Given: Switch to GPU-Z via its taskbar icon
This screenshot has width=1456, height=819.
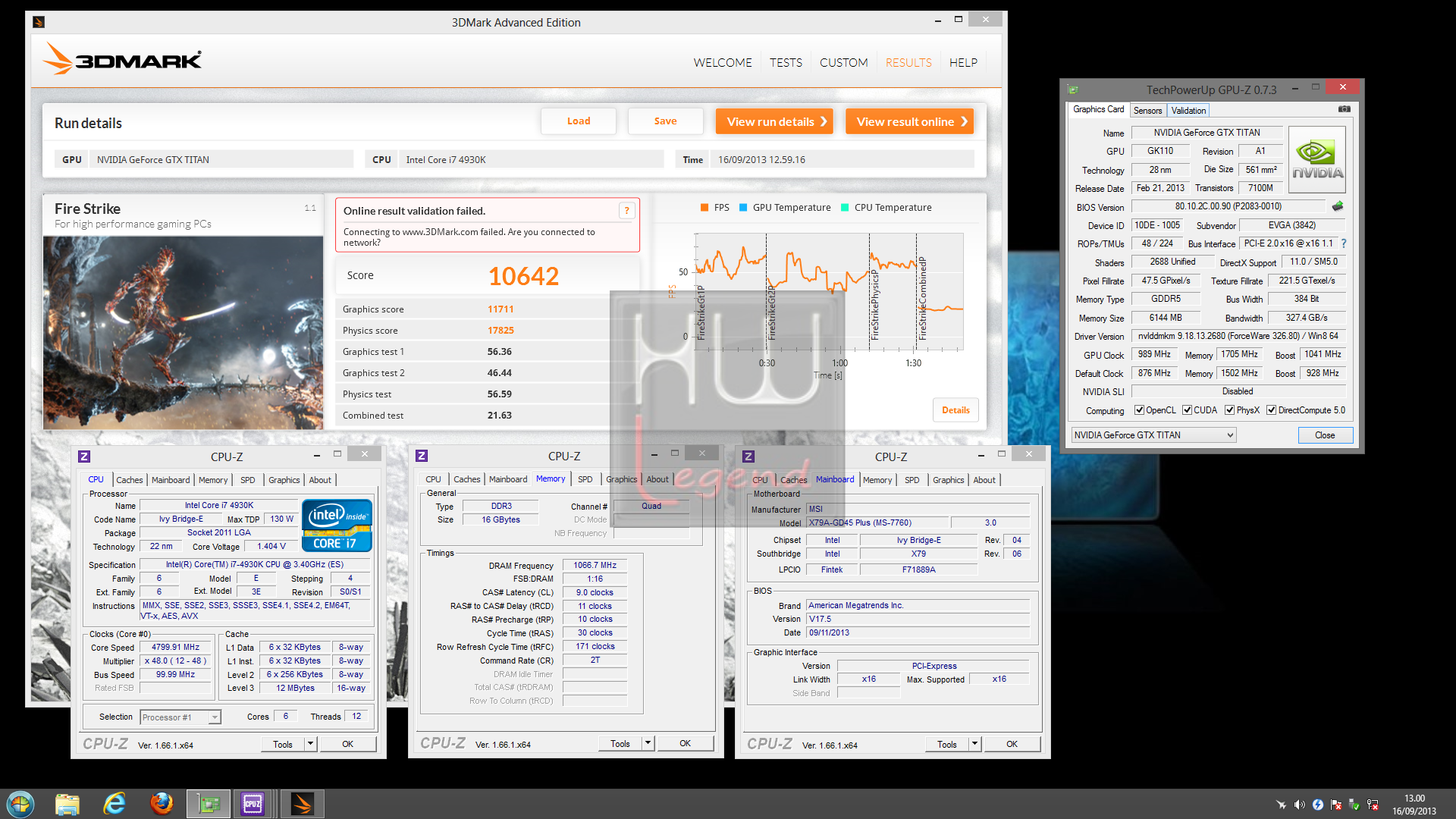Looking at the screenshot, I should click(x=209, y=804).
